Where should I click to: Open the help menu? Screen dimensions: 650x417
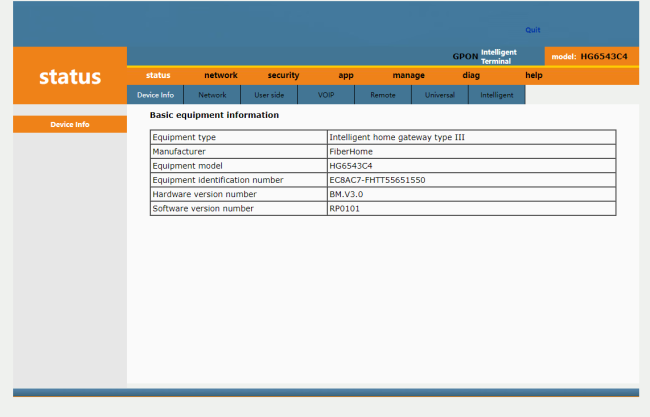(533, 75)
